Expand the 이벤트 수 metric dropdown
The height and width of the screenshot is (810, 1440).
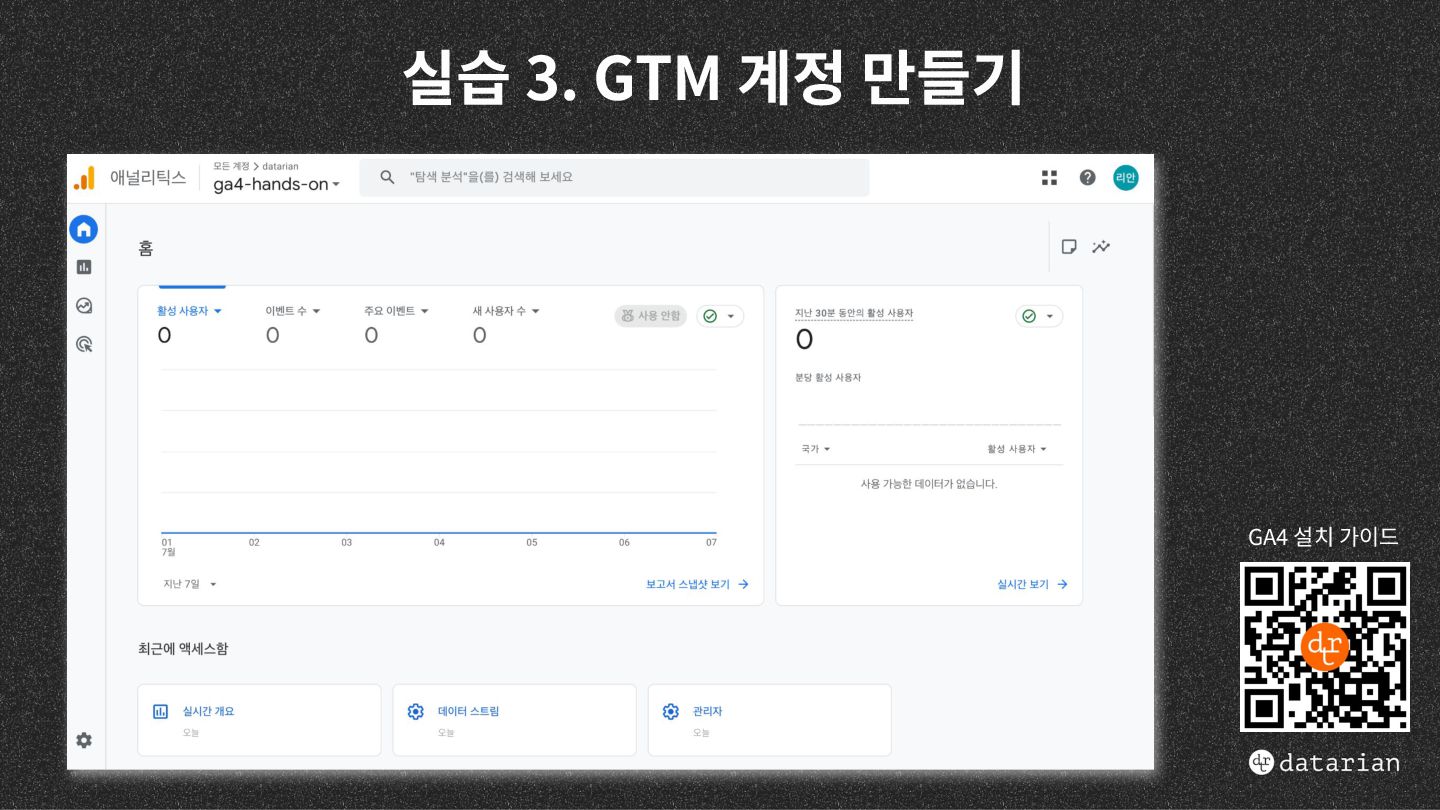point(293,311)
